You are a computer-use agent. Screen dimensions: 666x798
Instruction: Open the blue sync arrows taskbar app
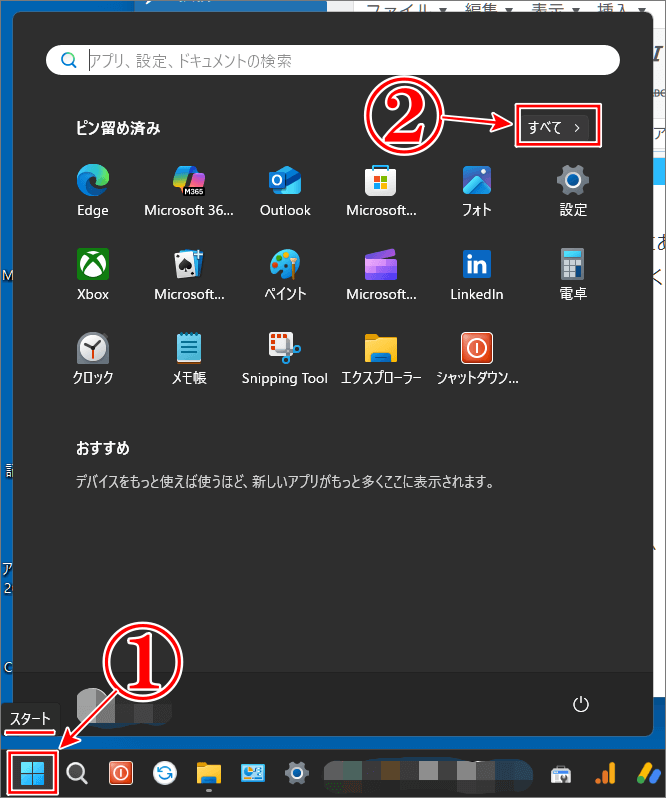point(165,774)
